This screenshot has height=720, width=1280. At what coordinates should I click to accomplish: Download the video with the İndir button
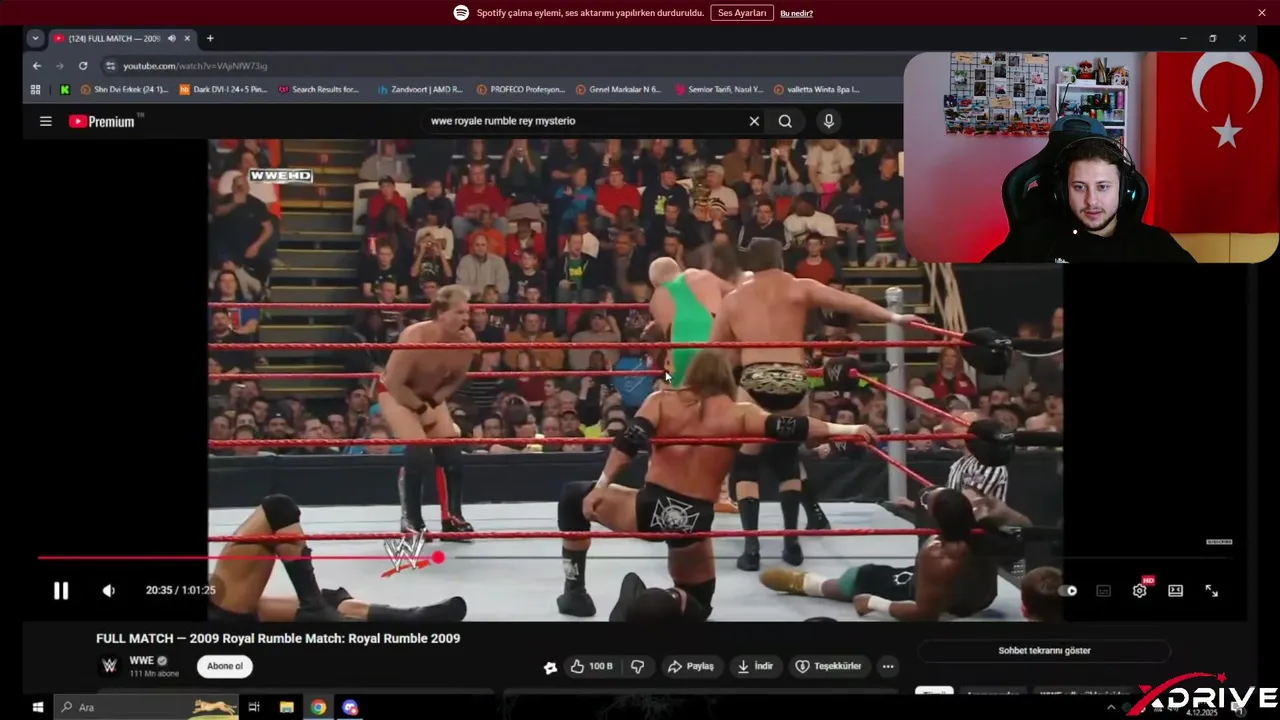coord(755,666)
